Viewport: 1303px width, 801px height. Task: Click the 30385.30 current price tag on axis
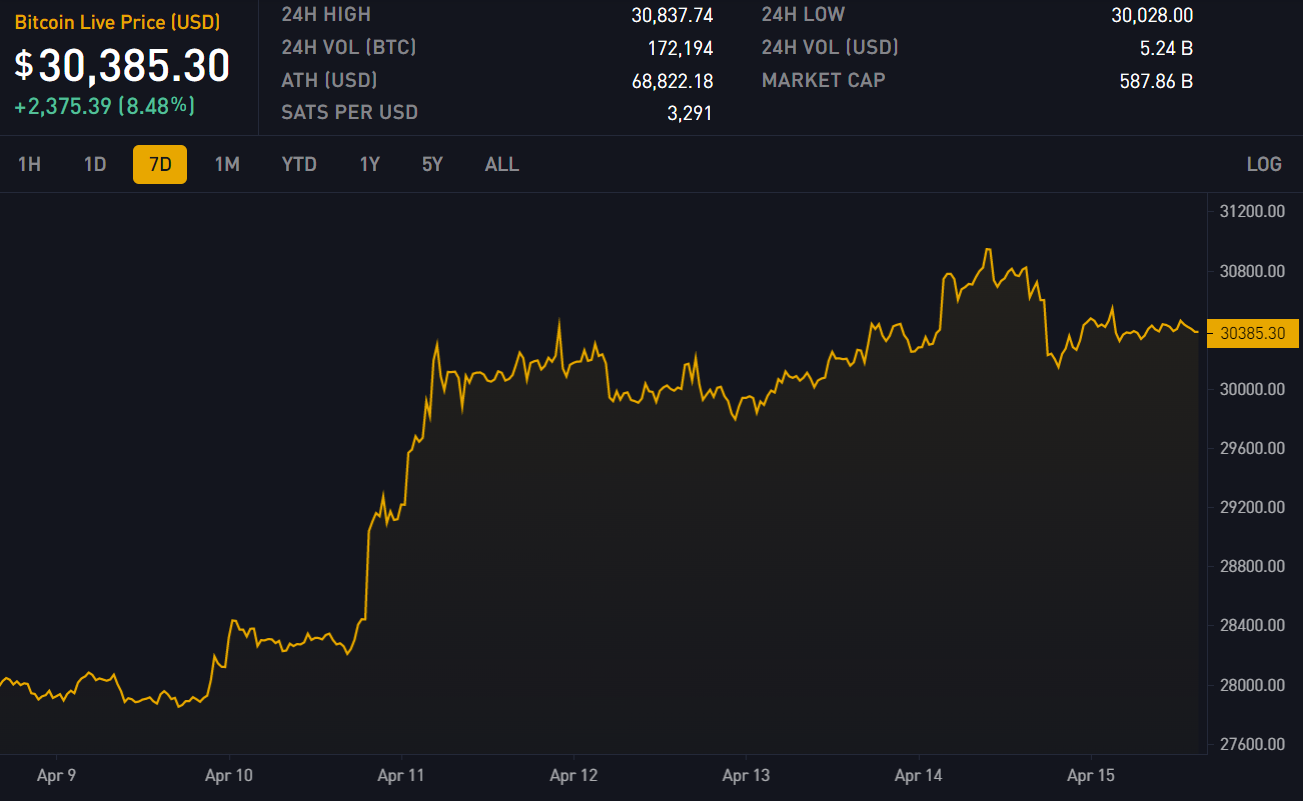coord(1253,333)
